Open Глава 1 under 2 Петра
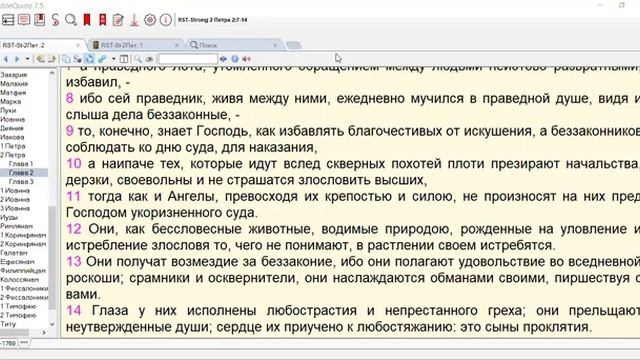640x360 pixels. pyautogui.click(x=21, y=164)
